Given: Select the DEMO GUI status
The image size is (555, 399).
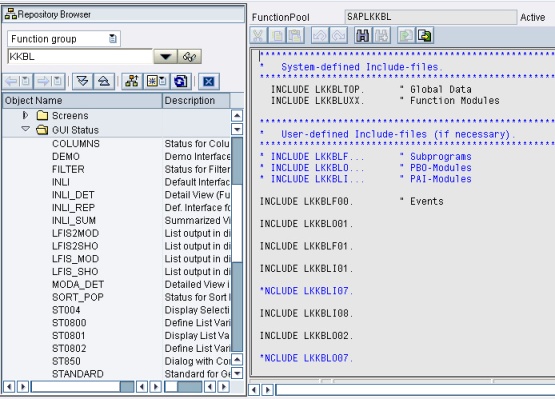Looking at the screenshot, I should pyautogui.click(x=66, y=156).
